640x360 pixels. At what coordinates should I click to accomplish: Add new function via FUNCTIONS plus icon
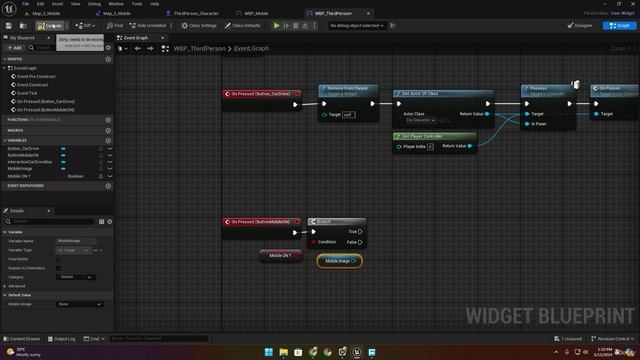(108, 120)
